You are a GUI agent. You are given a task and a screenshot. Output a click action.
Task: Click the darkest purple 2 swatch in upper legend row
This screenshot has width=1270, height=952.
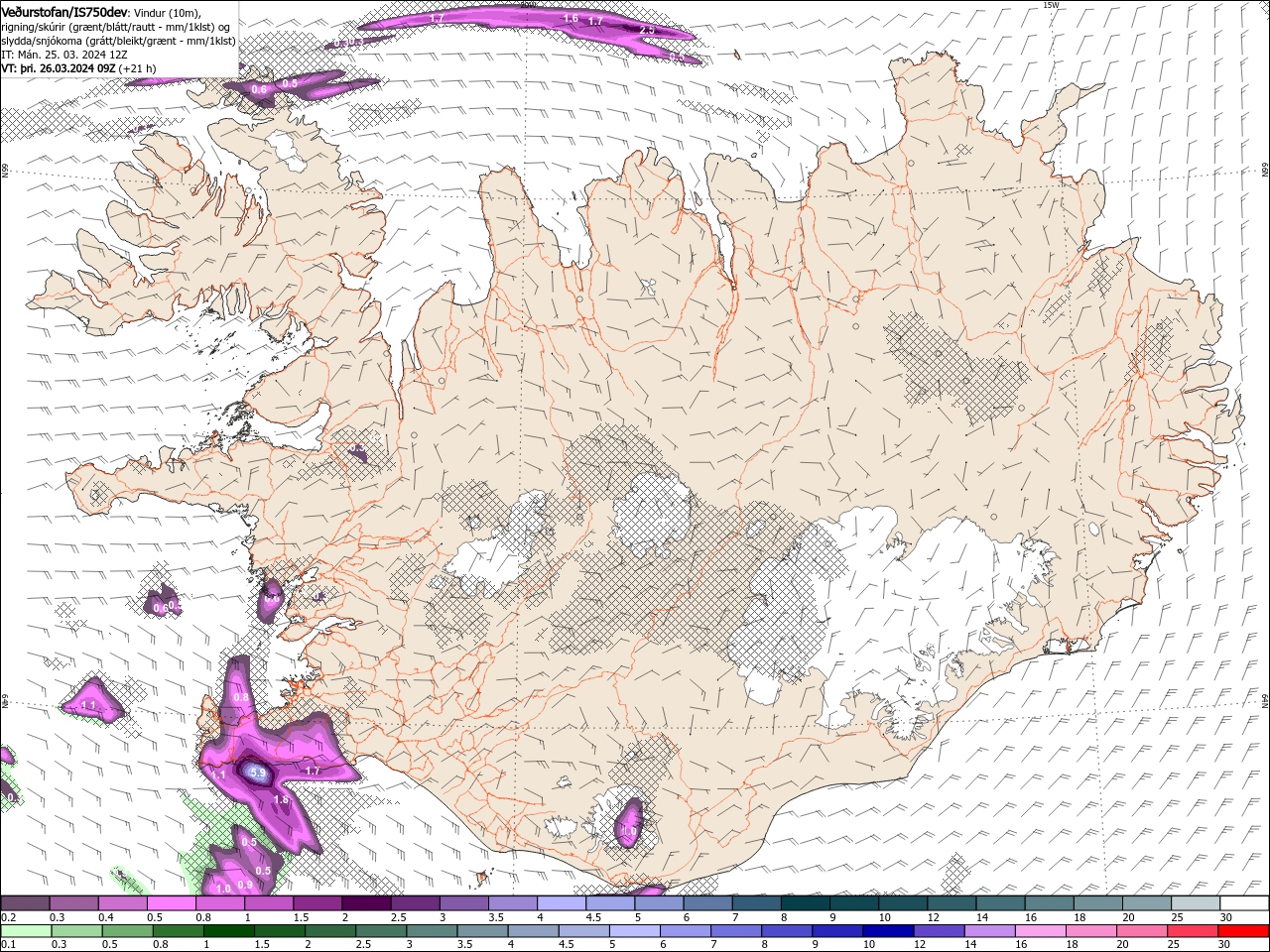point(366,903)
